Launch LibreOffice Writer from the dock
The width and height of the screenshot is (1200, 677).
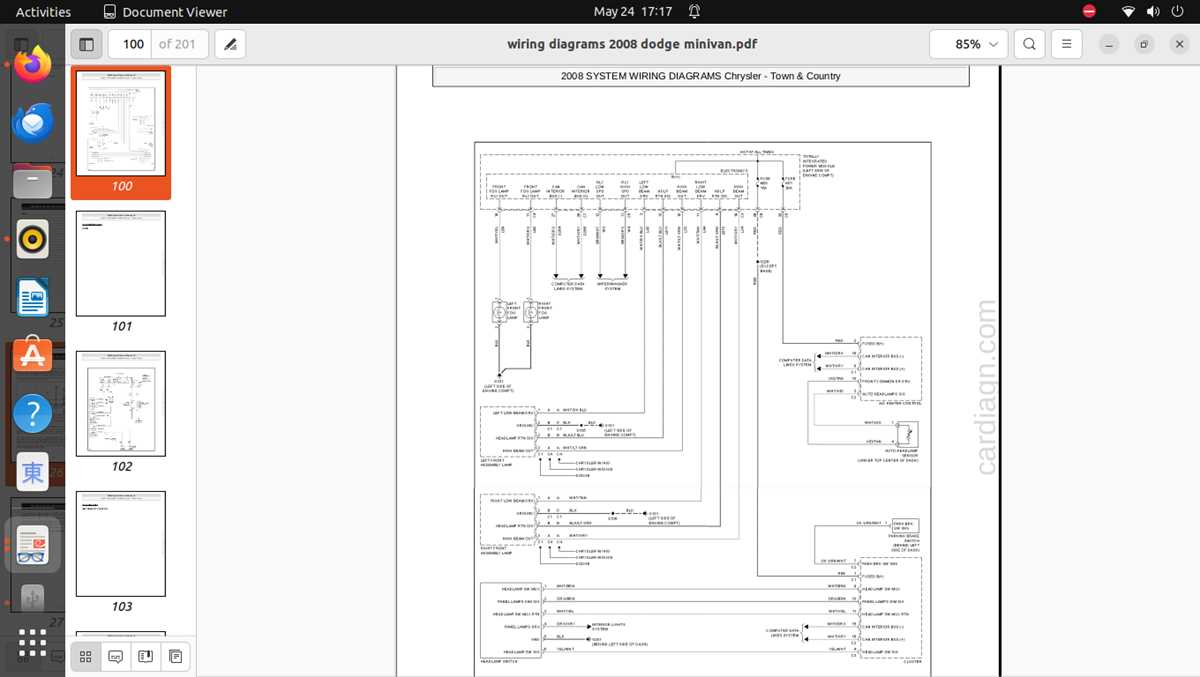(x=32, y=297)
